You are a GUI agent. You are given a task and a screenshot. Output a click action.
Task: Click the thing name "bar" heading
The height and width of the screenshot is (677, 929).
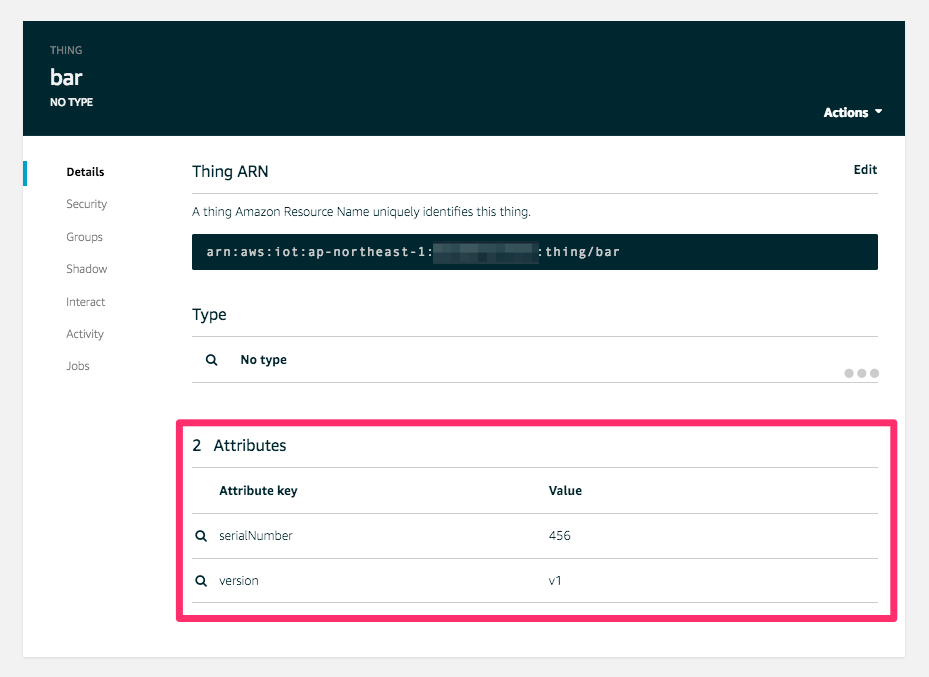coord(66,77)
